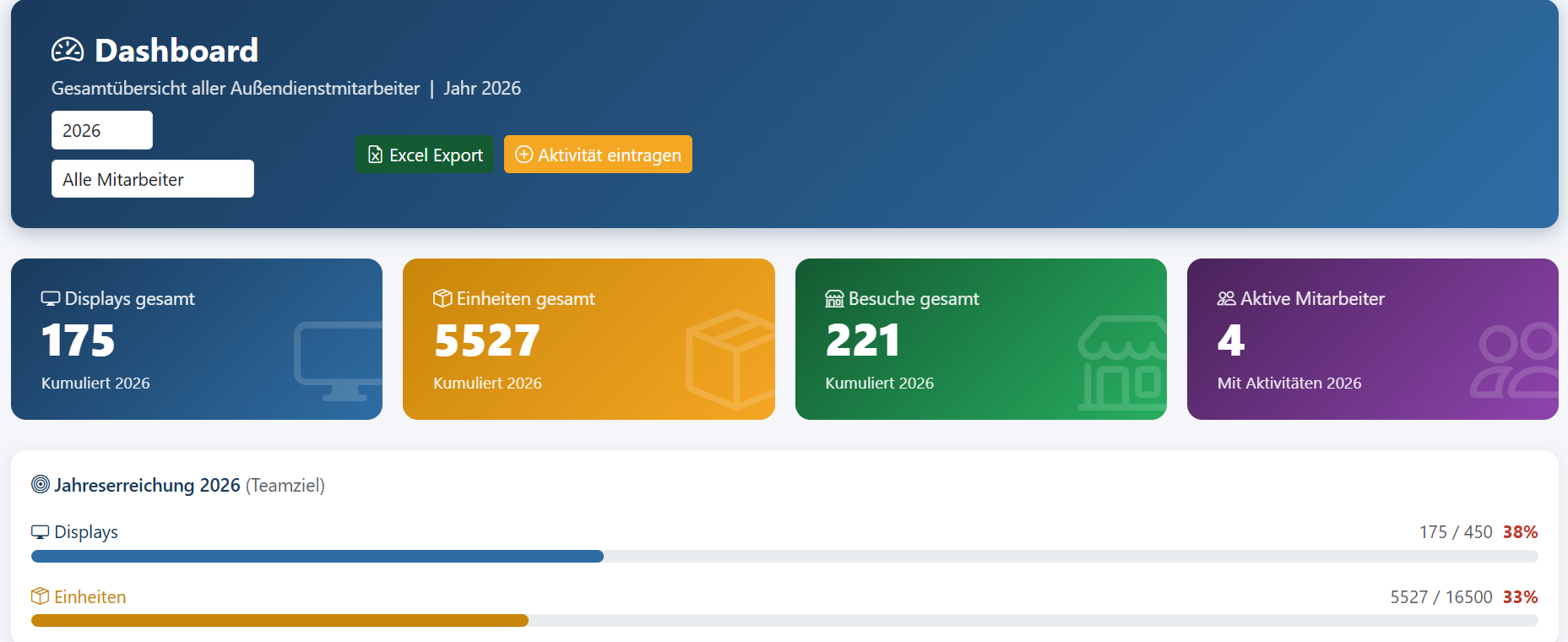Click the large faded monitor icon in Displays card

click(339, 361)
